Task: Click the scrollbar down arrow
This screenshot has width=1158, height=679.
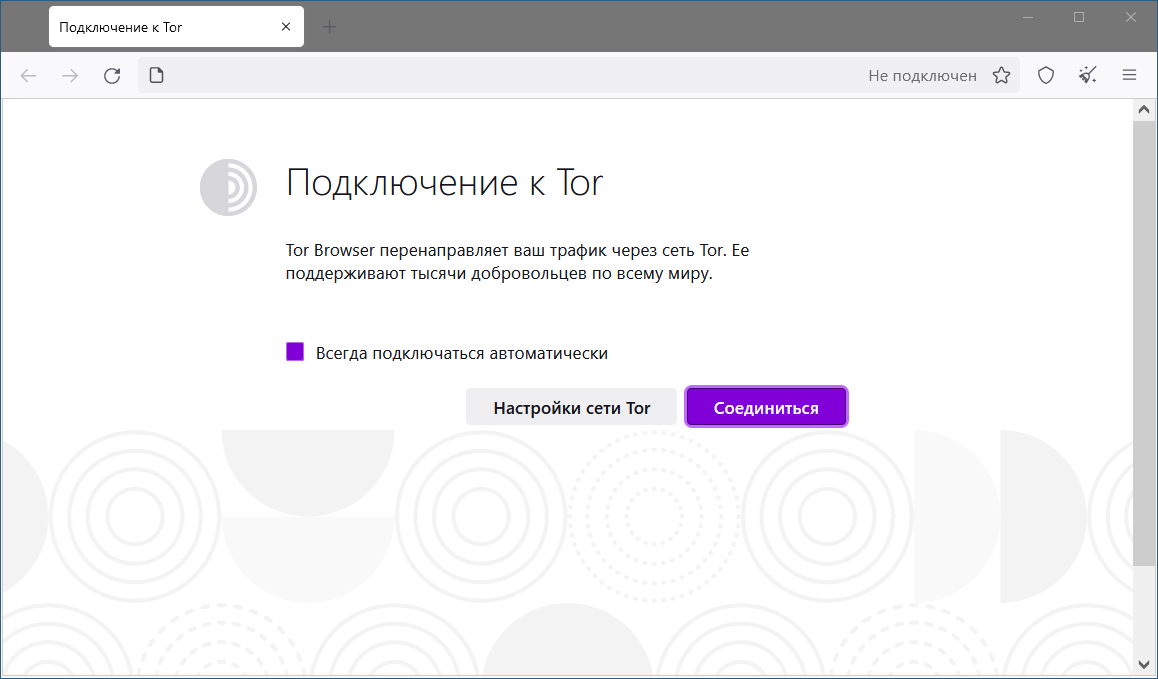Action: pyautogui.click(x=1144, y=664)
